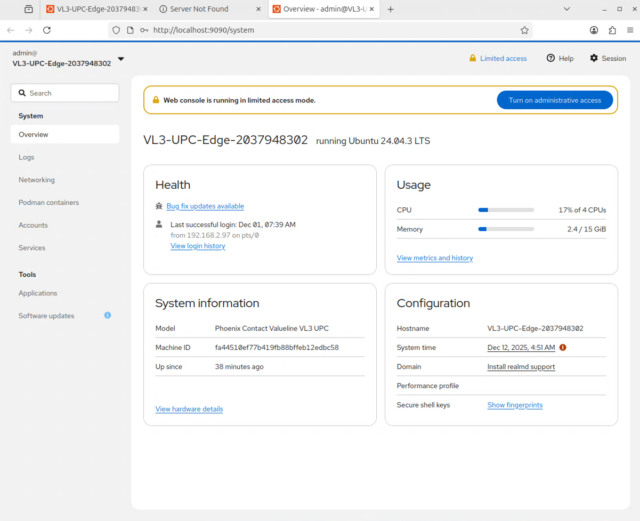Open the Help dropdown menu

coord(560,58)
